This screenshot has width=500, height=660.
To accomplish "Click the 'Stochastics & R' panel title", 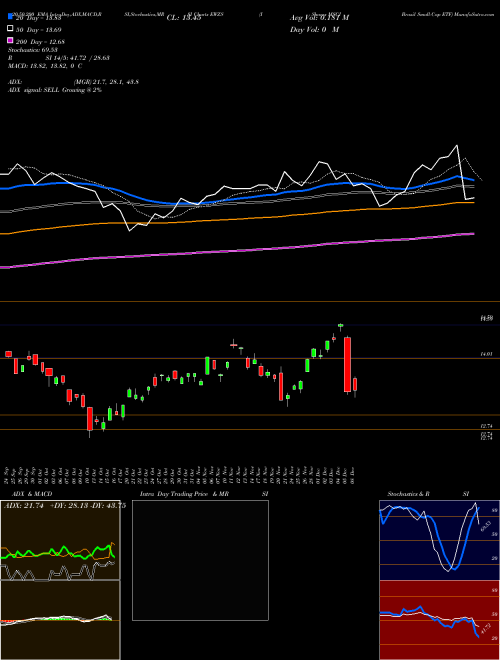I will 408,494.
